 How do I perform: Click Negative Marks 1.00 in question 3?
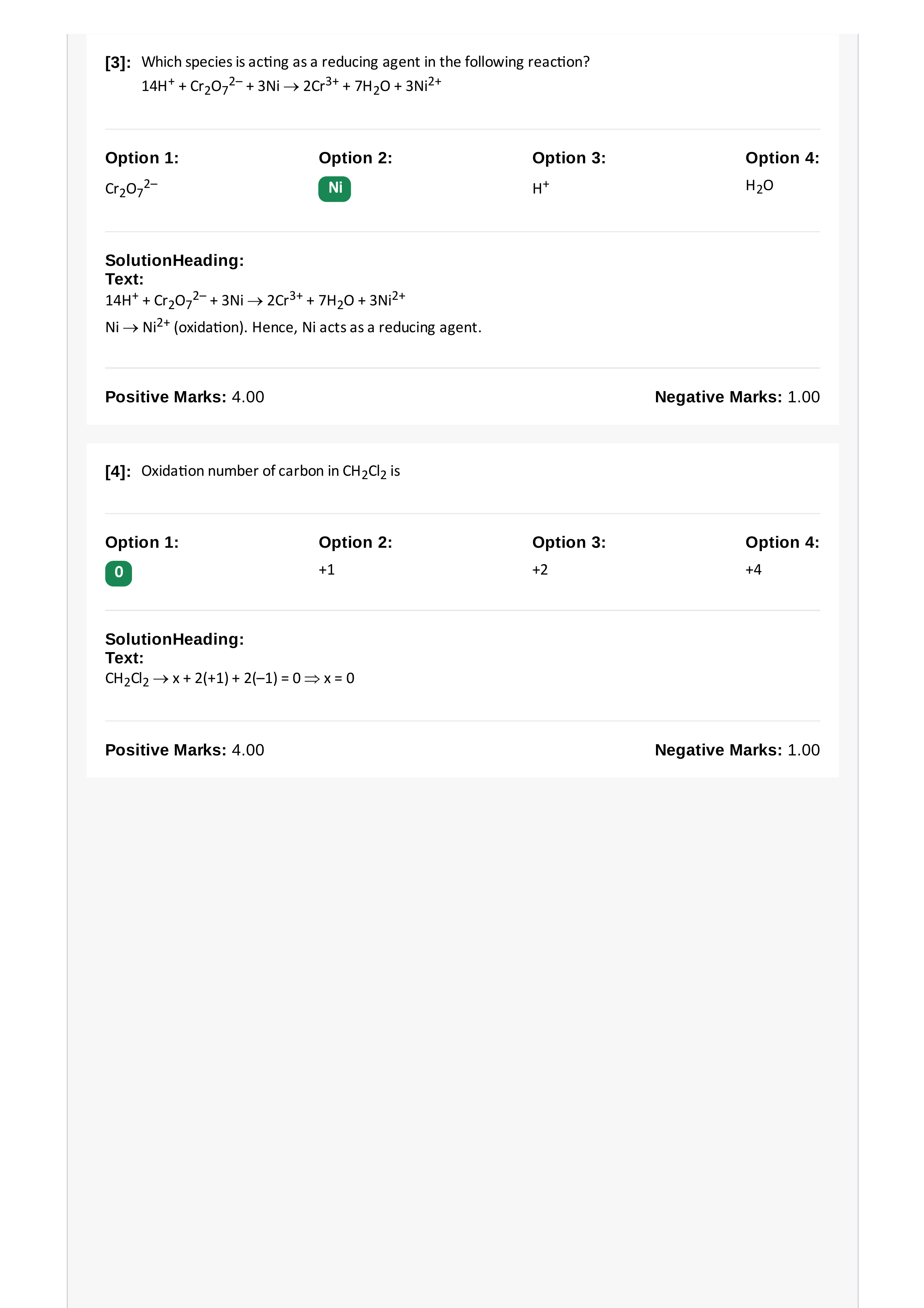click(x=737, y=397)
